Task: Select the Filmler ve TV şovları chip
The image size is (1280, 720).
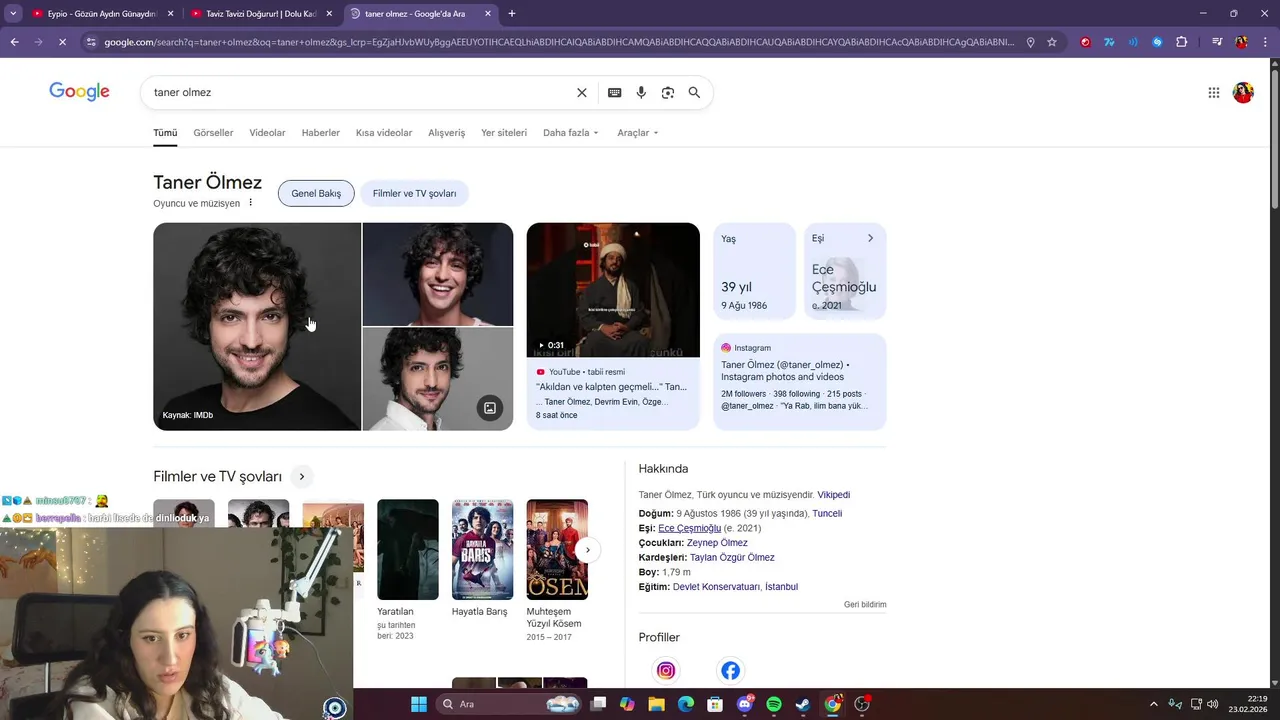Action: click(415, 193)
